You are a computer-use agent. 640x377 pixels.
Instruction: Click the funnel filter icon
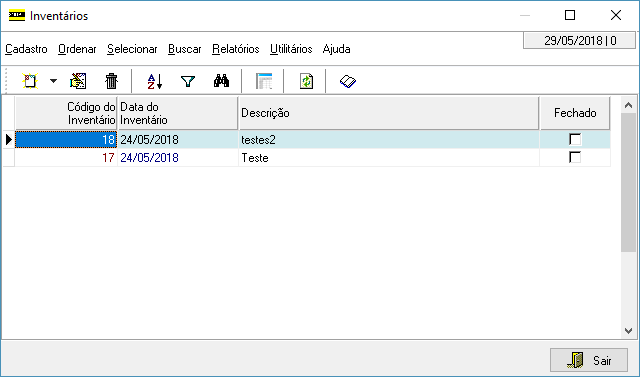click(x=188, y=81)
